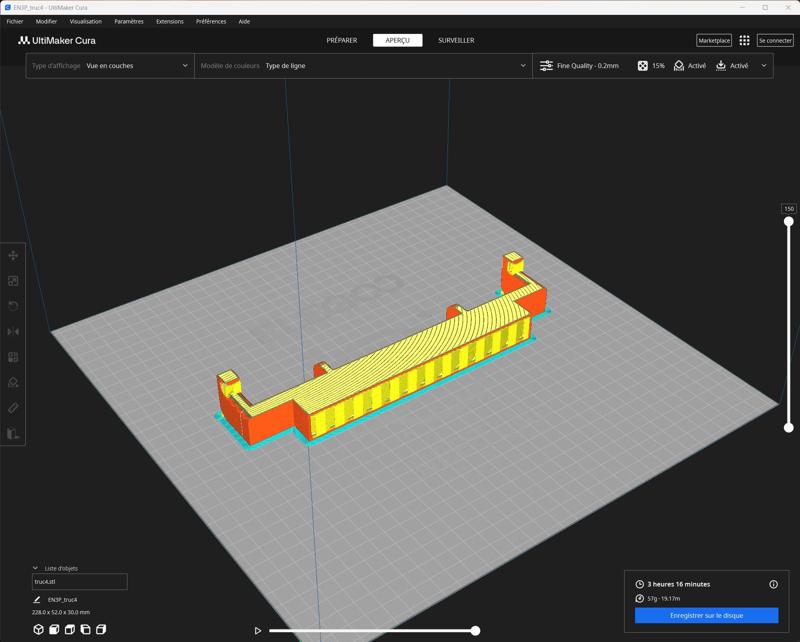Click the pencil icon next to EN3P_truc4
The width and height of the screenshot is (800, 642).
[x=38, y=600]
